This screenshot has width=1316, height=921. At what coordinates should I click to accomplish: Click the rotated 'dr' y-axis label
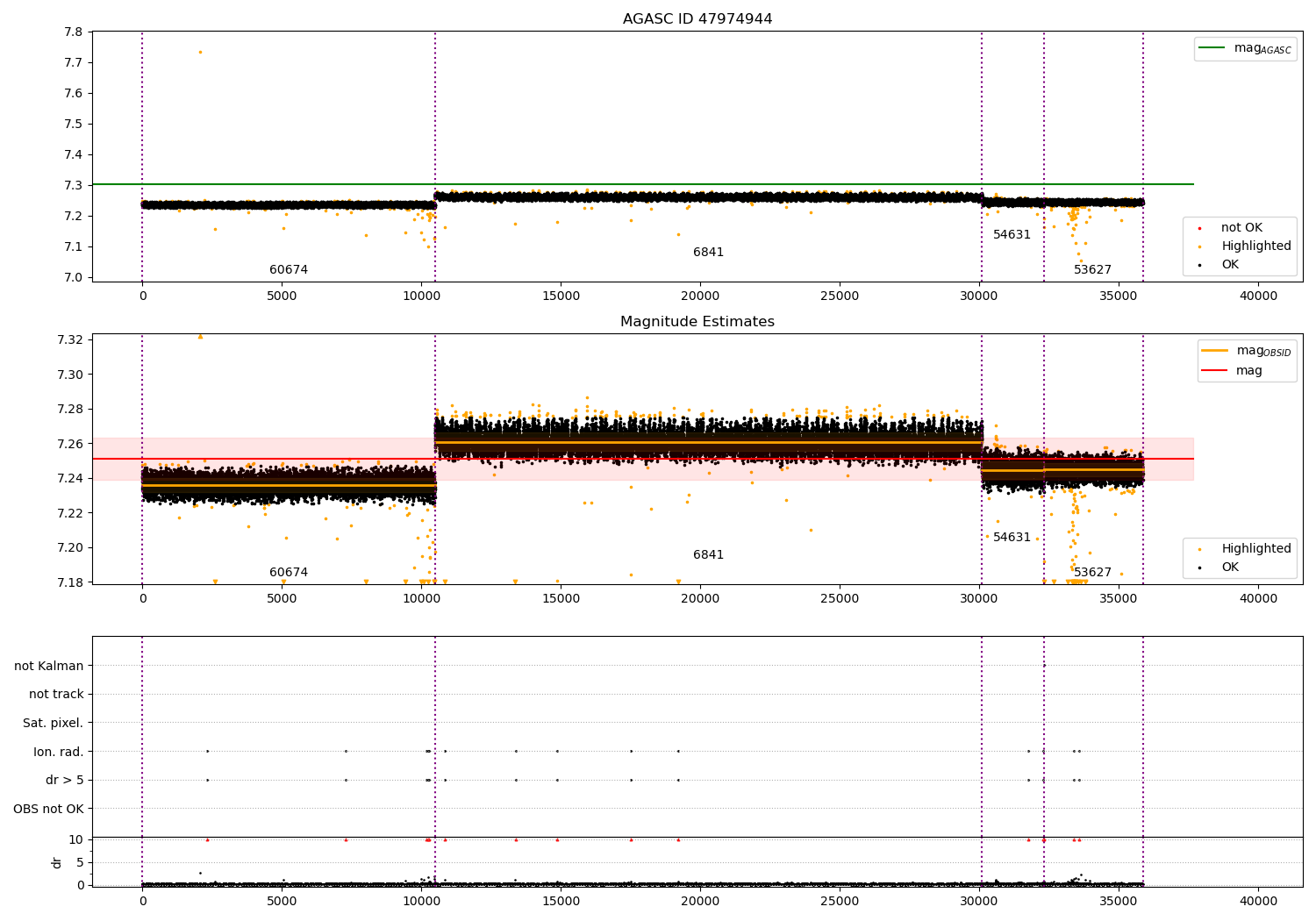(x=57, y=862)
